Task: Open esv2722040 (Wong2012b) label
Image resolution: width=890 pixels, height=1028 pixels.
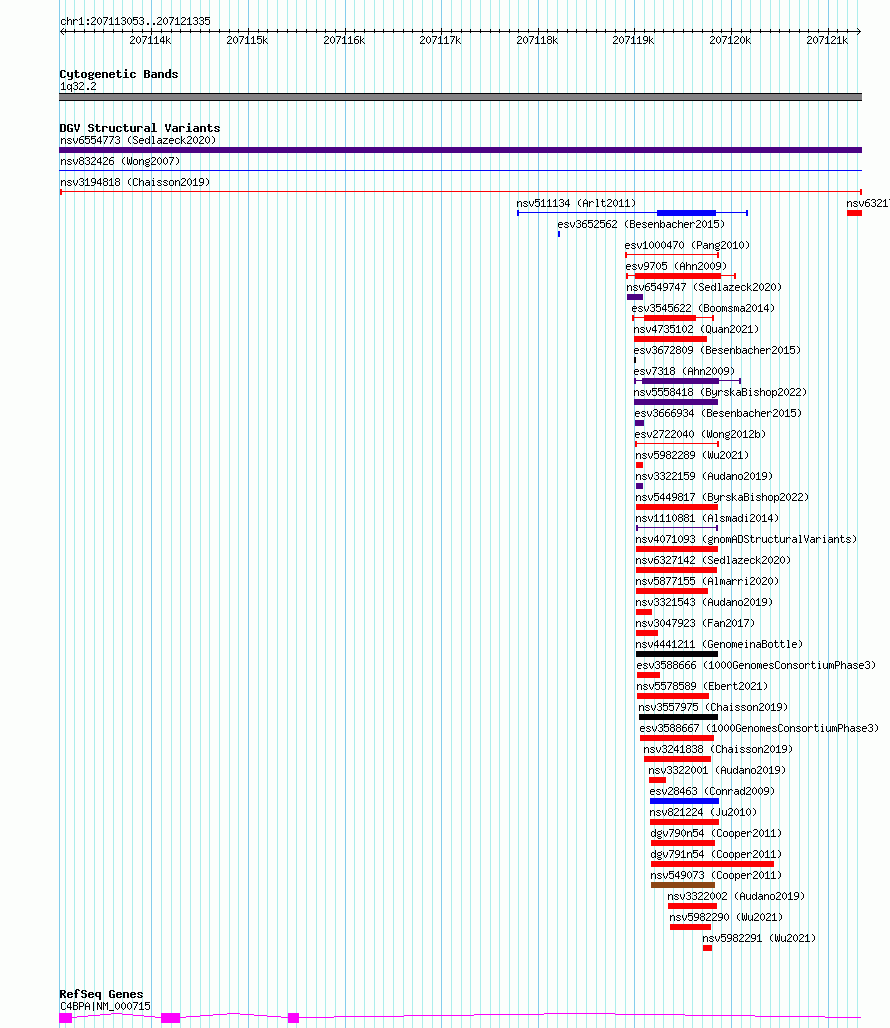Action: click(701, 434)
